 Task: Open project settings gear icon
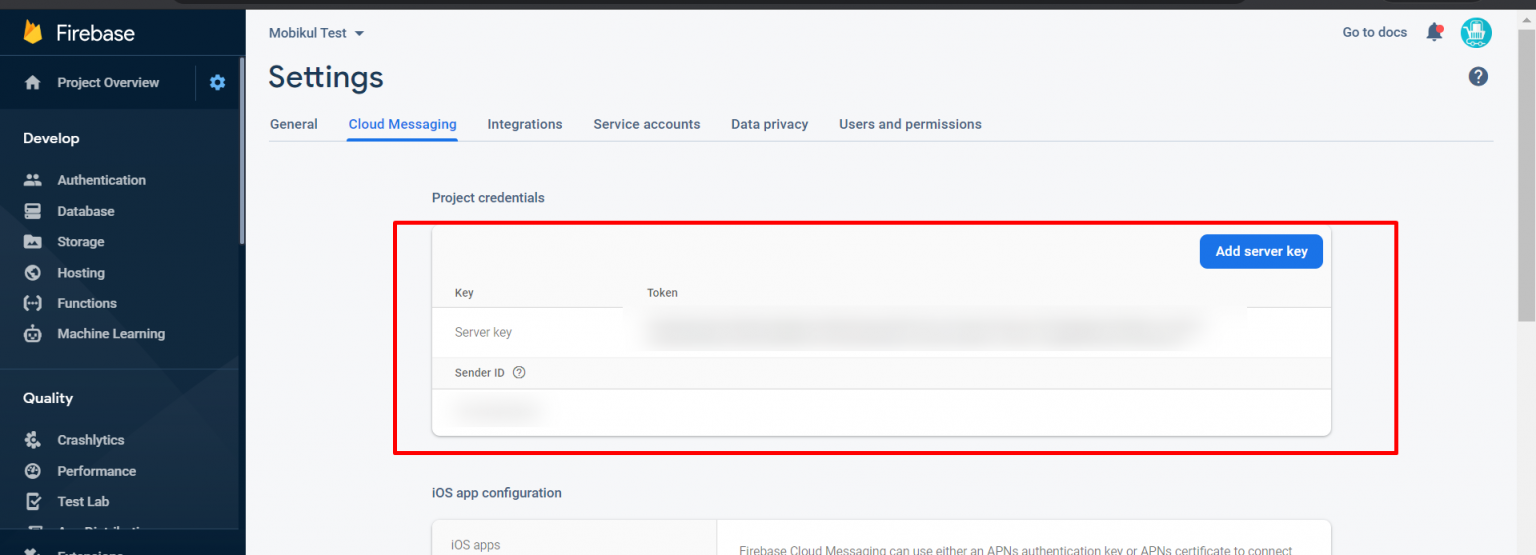point(217,83)
